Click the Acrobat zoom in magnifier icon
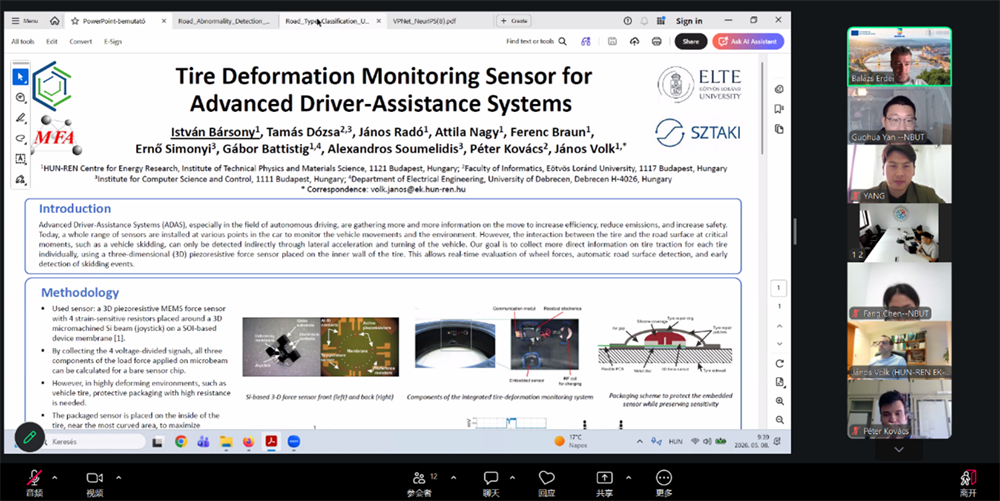 tap(779, 402)
